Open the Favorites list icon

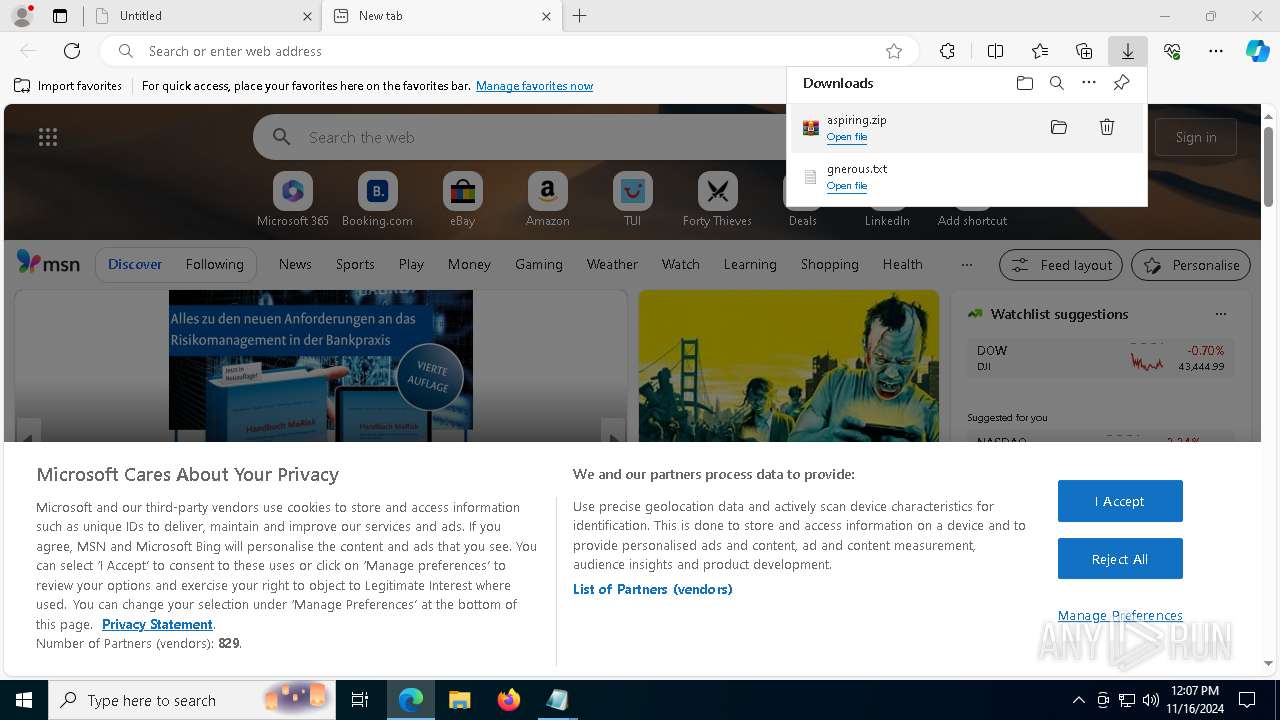point(1040,51)
